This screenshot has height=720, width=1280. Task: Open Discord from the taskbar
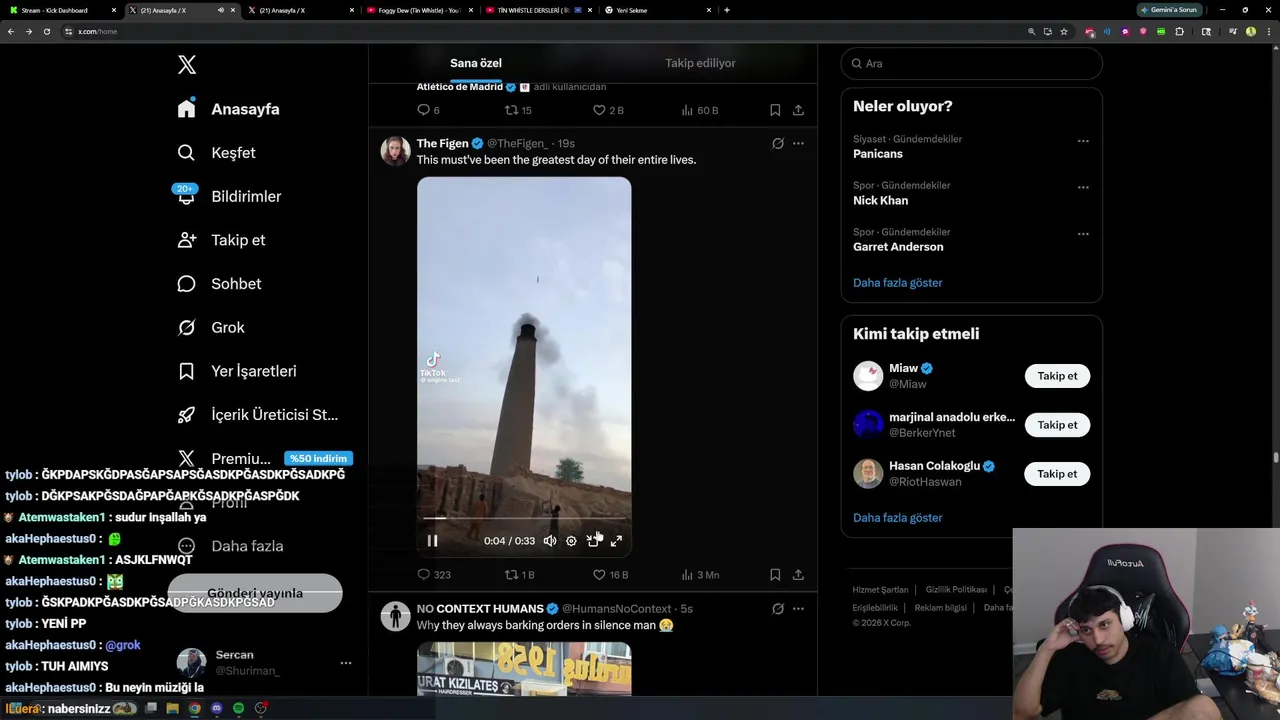pyautogui.click(x=216, y=708)
